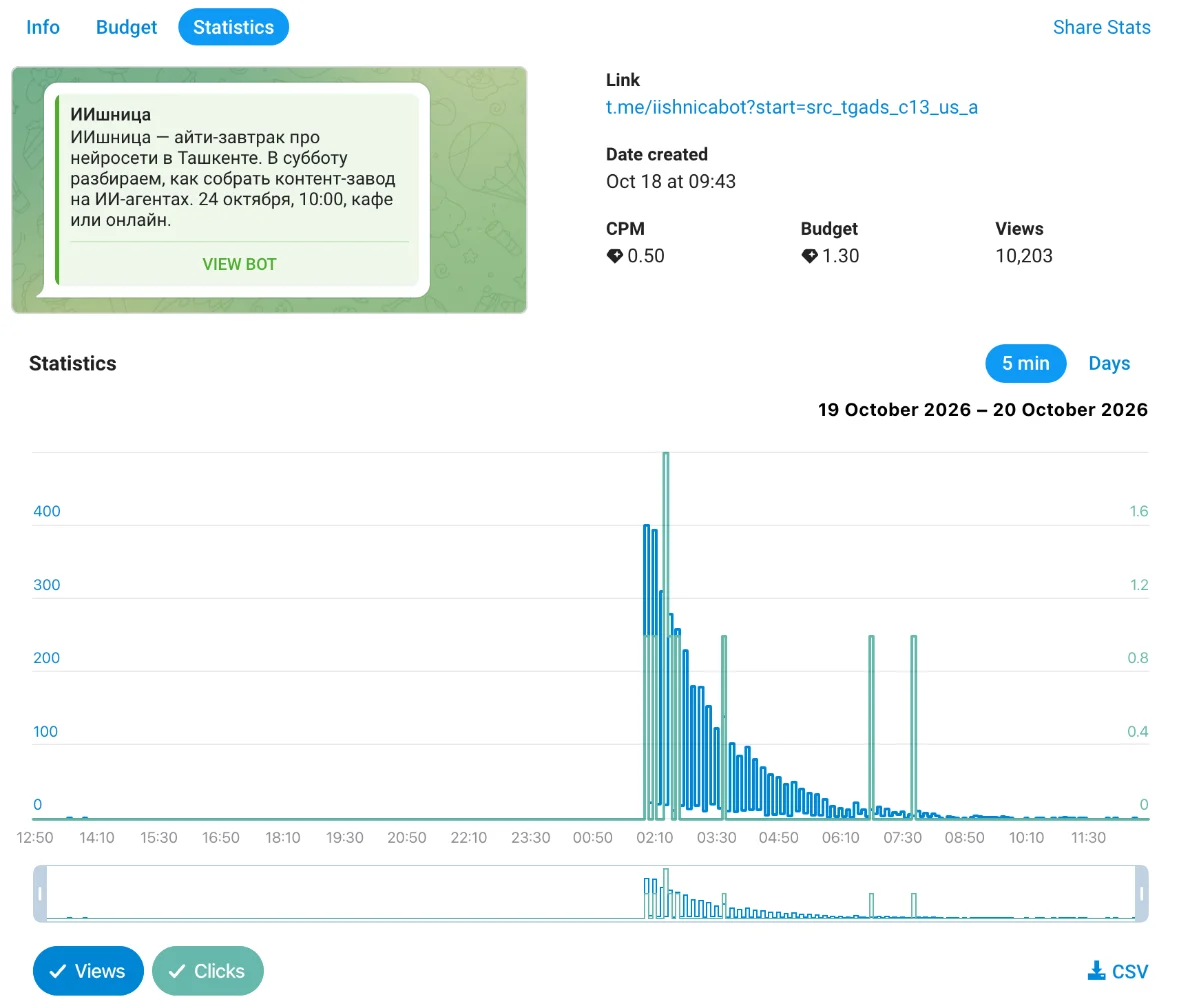
Task: Click the CPM diamond icon
Action: tap(614, 256)
